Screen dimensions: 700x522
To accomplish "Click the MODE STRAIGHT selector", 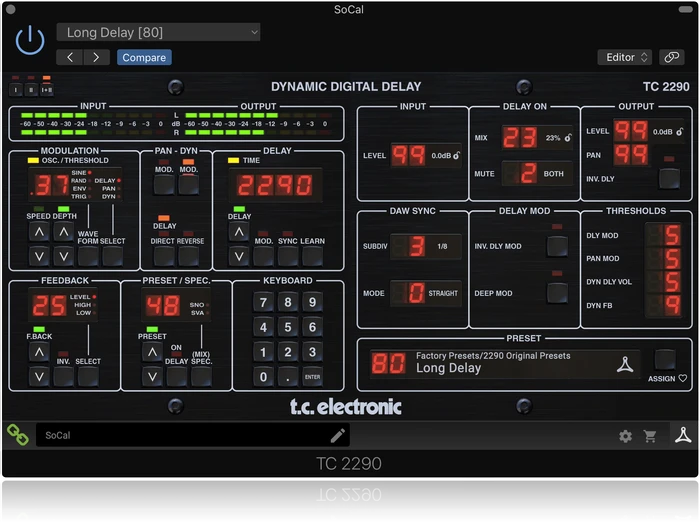I will (426, 293).
